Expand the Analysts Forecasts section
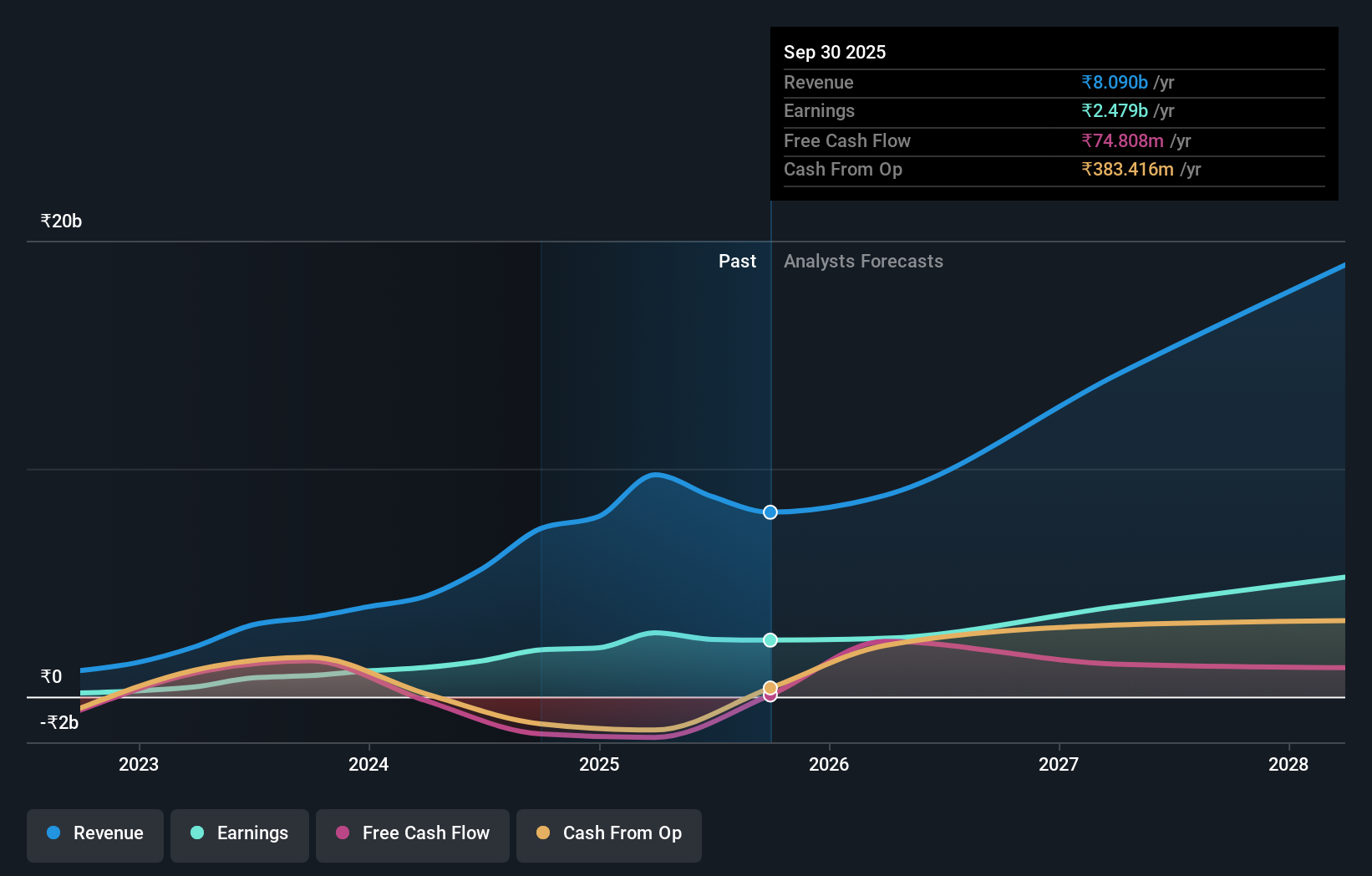 tap(863, 261)
